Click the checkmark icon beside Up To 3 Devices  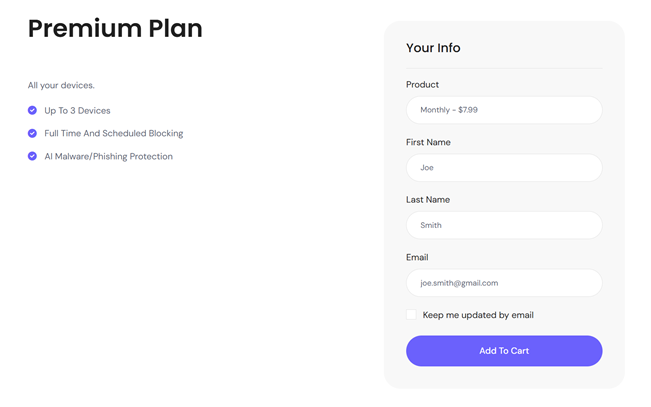point(32,110)
